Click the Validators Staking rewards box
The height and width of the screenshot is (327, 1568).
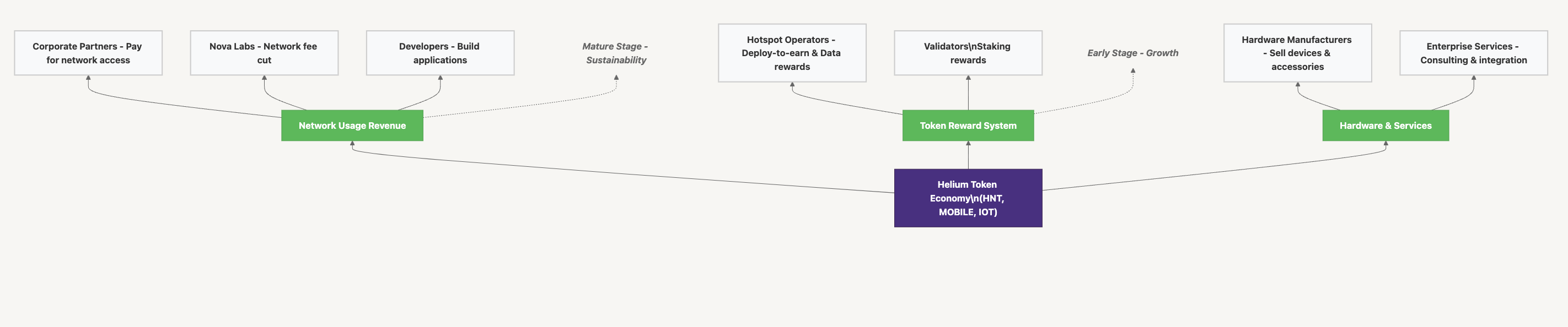click(x=968, y=53)
